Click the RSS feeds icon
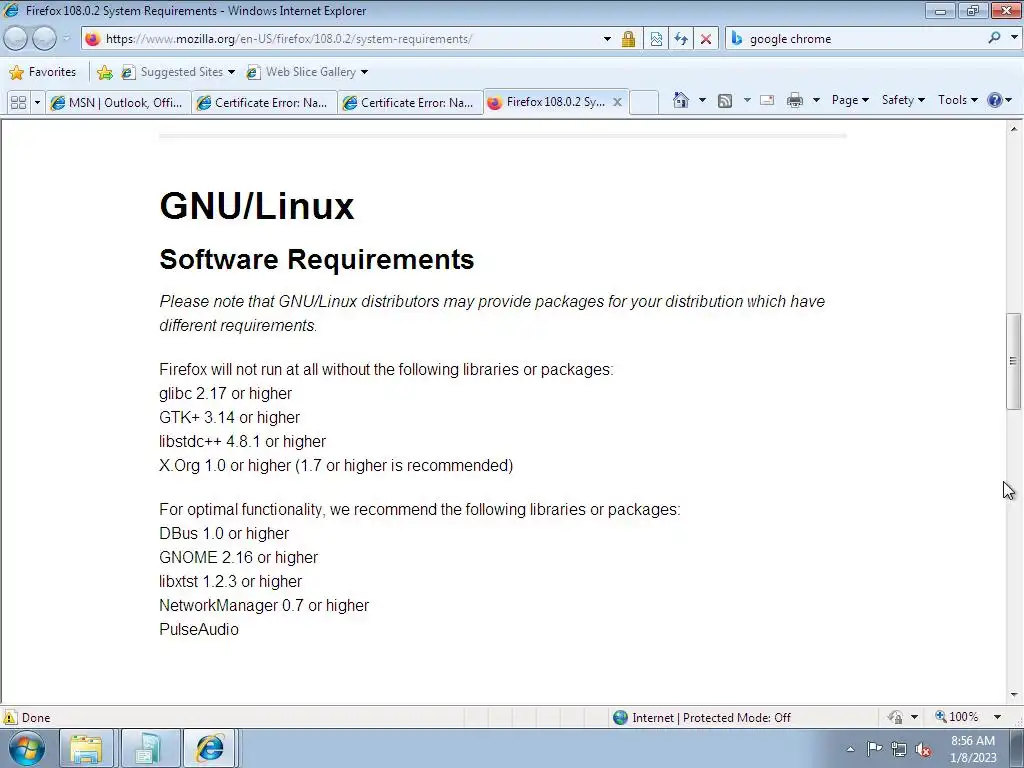1024x768 pixels. coord(724,101)
